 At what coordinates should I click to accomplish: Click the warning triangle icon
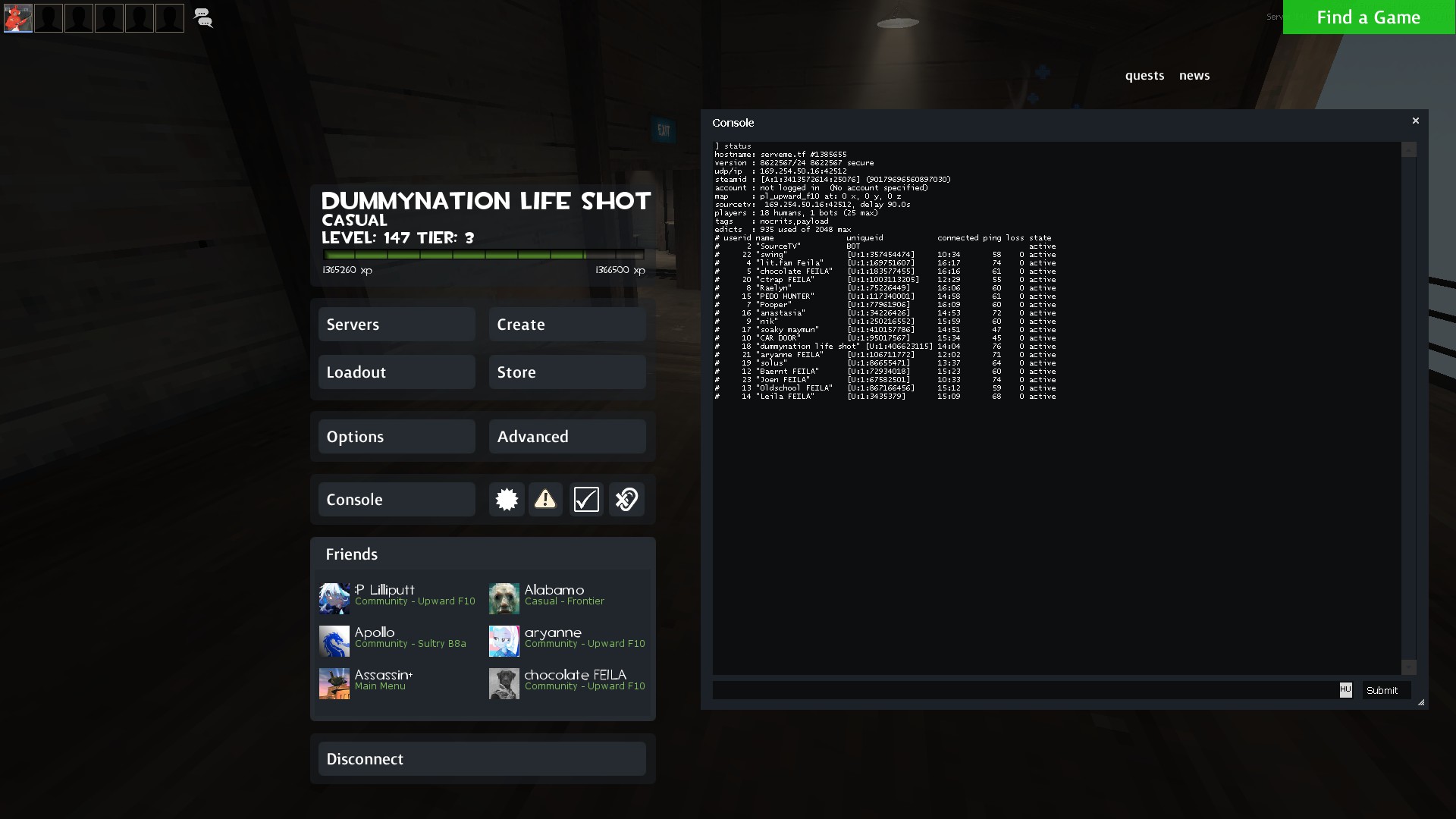point(545,499)
